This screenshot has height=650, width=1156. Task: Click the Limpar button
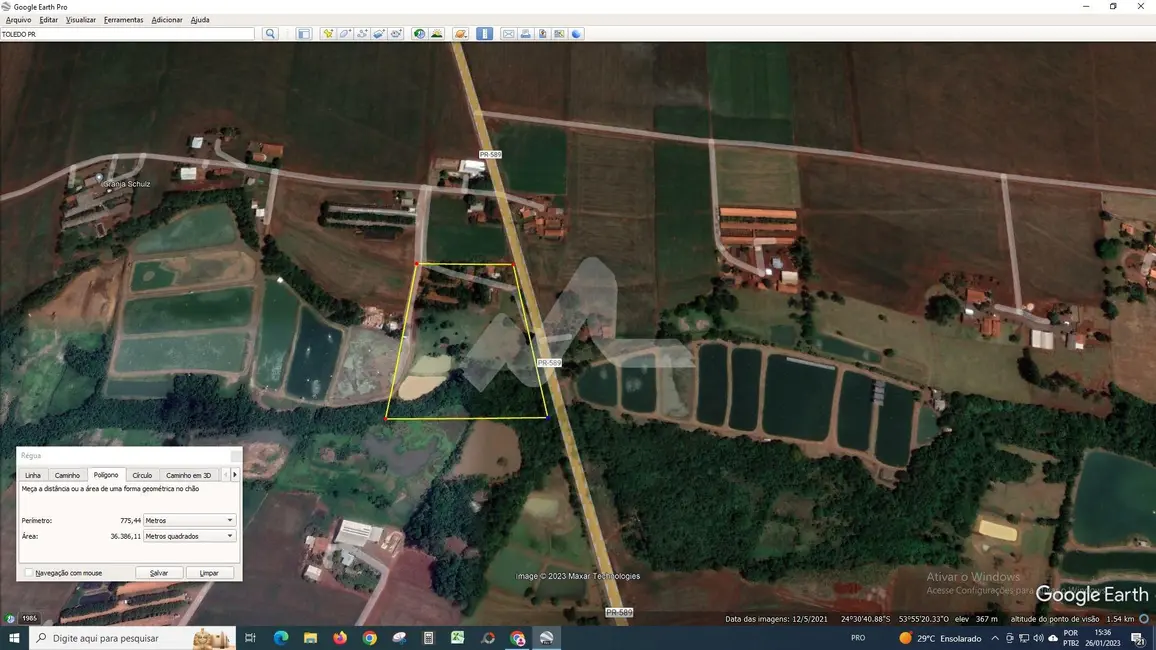(209, 573)
